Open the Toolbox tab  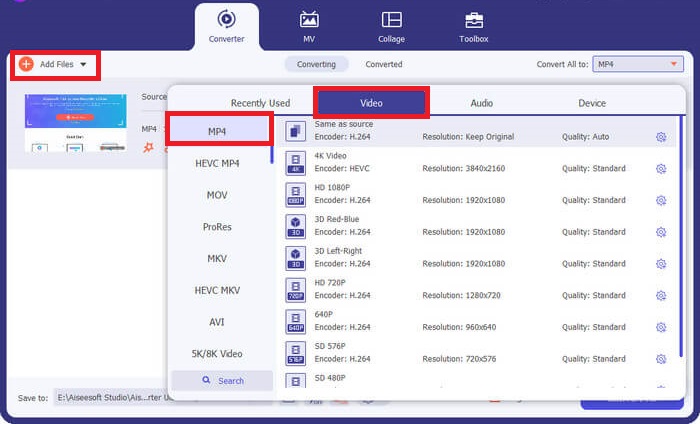click(474, 27)
